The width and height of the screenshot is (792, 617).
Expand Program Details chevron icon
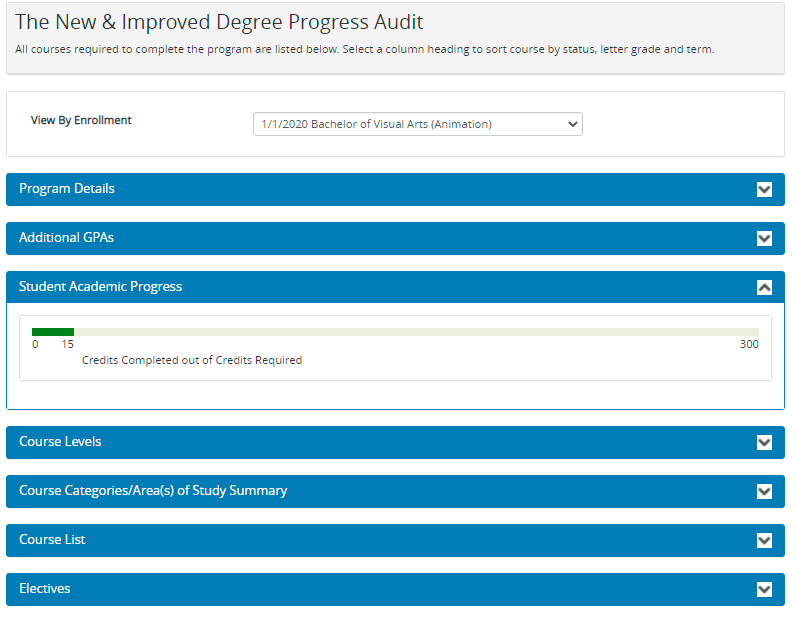pyautogui.click(x=764, y=189)
